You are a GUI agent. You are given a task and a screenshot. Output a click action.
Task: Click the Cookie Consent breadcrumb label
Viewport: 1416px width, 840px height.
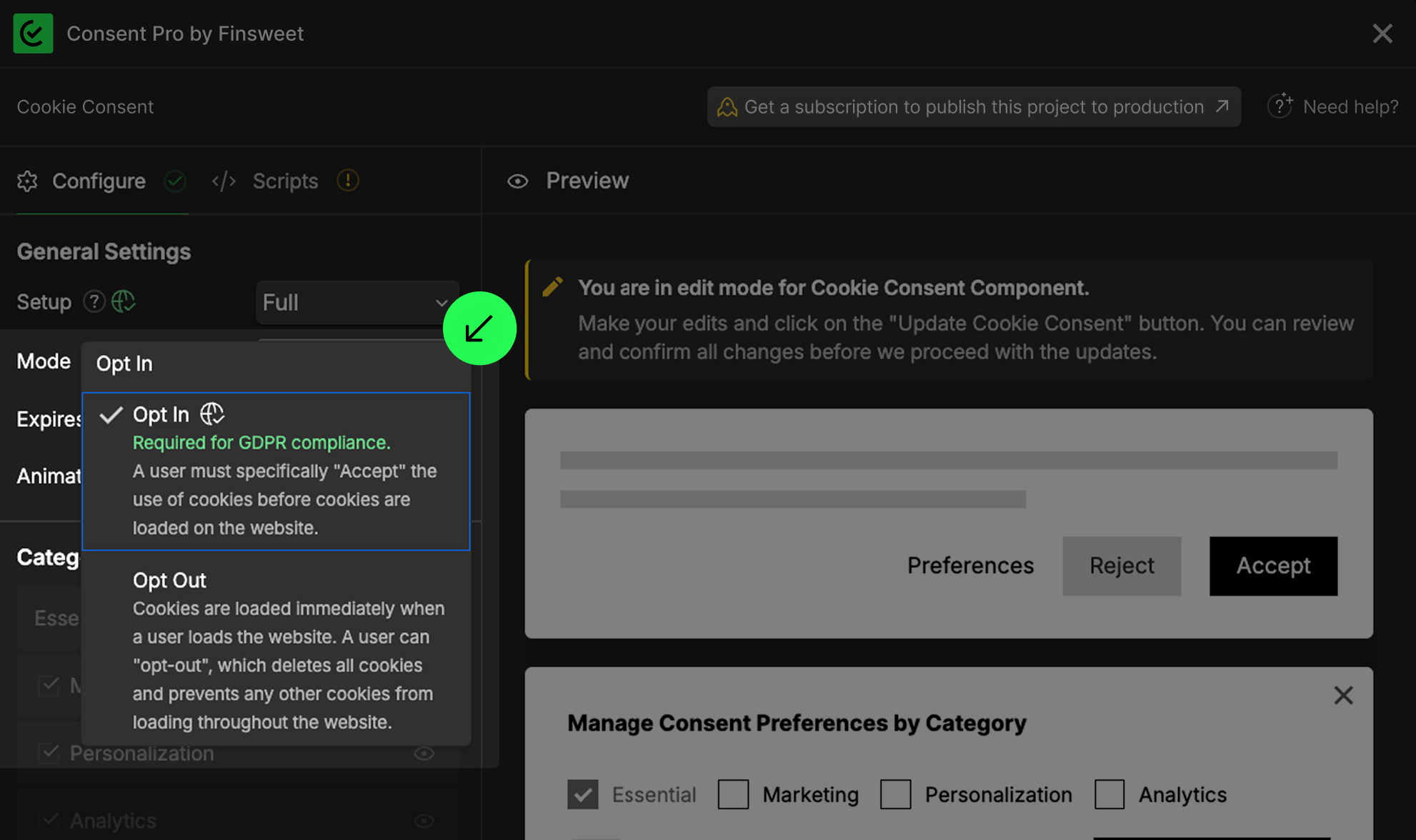(x=85, y=107)
